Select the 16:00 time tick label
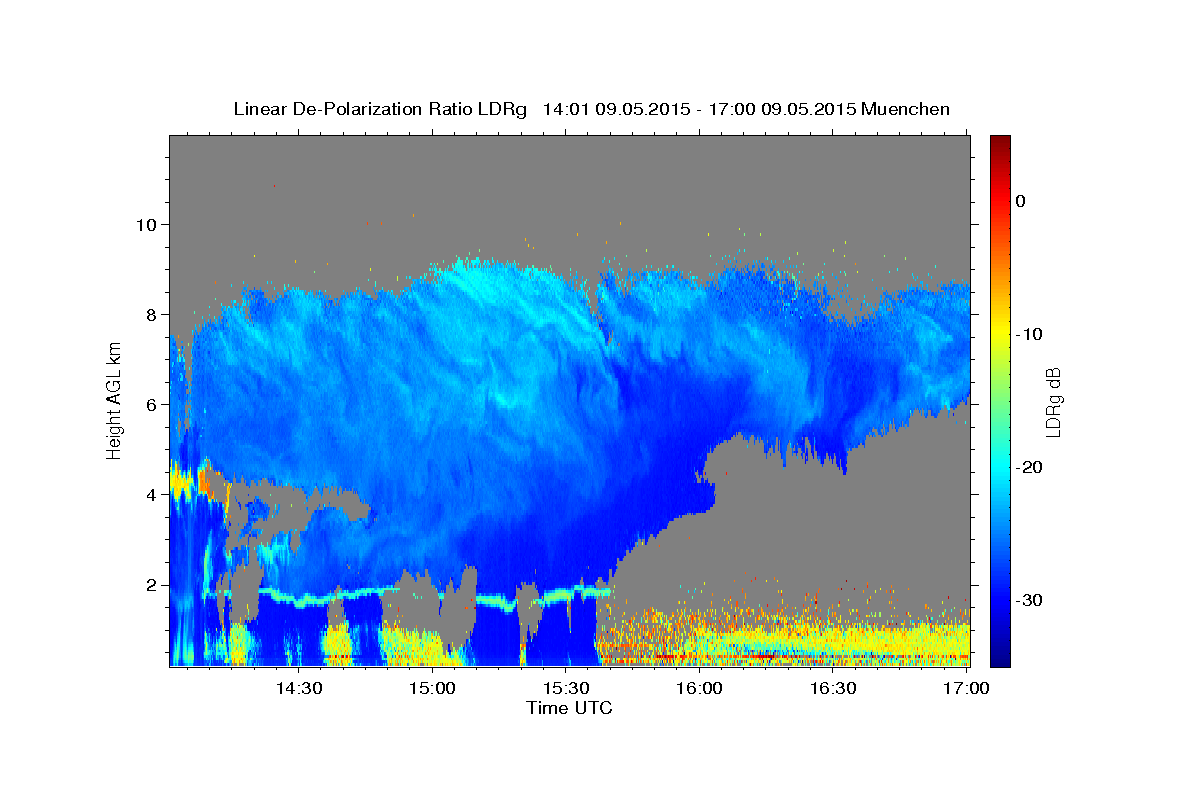 [x=699, y=688]
